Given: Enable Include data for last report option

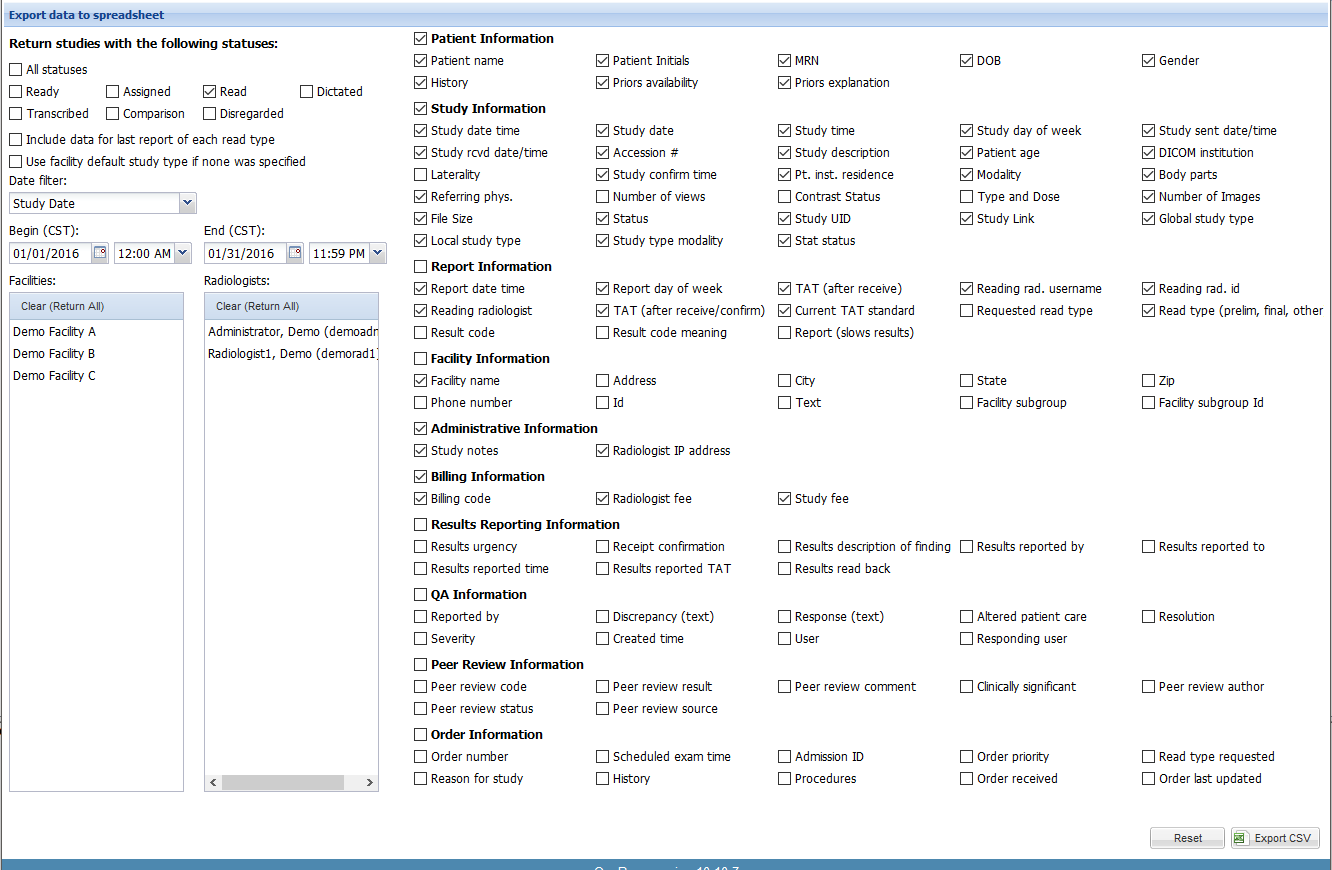Looking at the screenshot, I should (15, 140).
